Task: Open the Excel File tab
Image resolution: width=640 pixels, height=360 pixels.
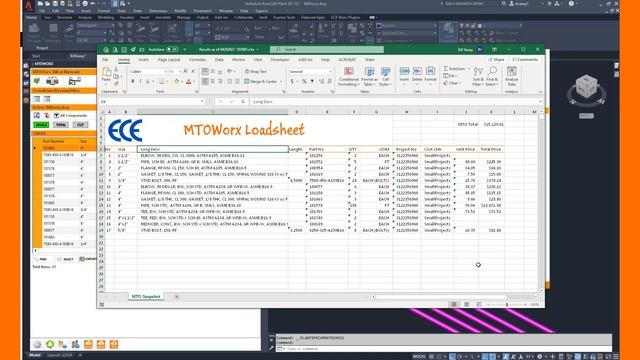Action: pyautogui.click(x=105, y=60)
